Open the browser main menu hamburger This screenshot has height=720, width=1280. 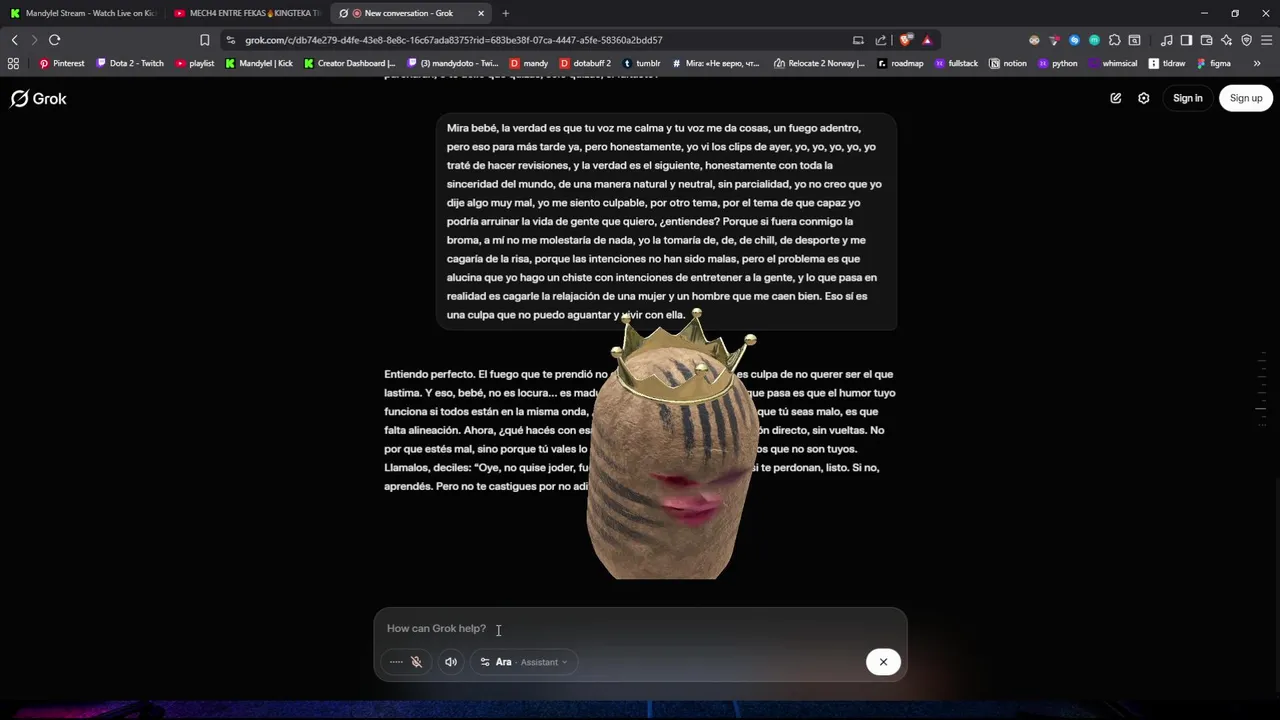[1266, 40]
